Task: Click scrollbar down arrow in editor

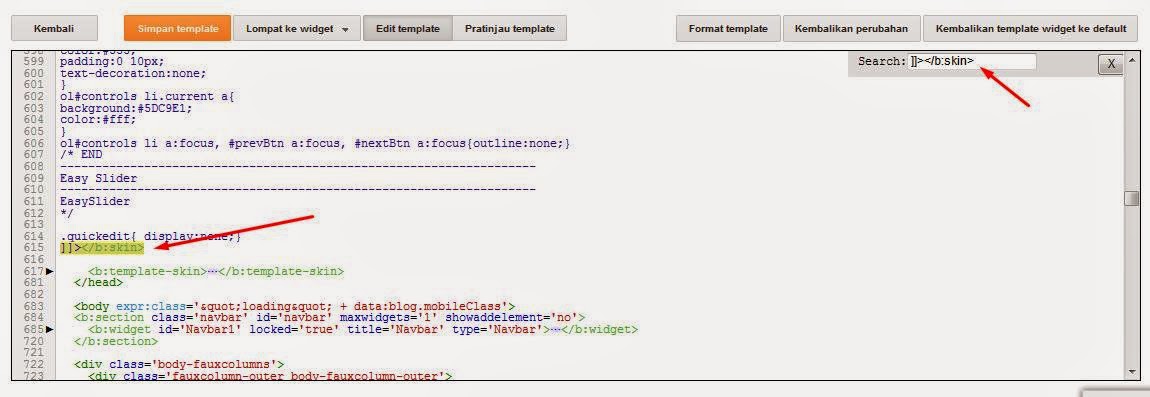Action: (1131, 372)
